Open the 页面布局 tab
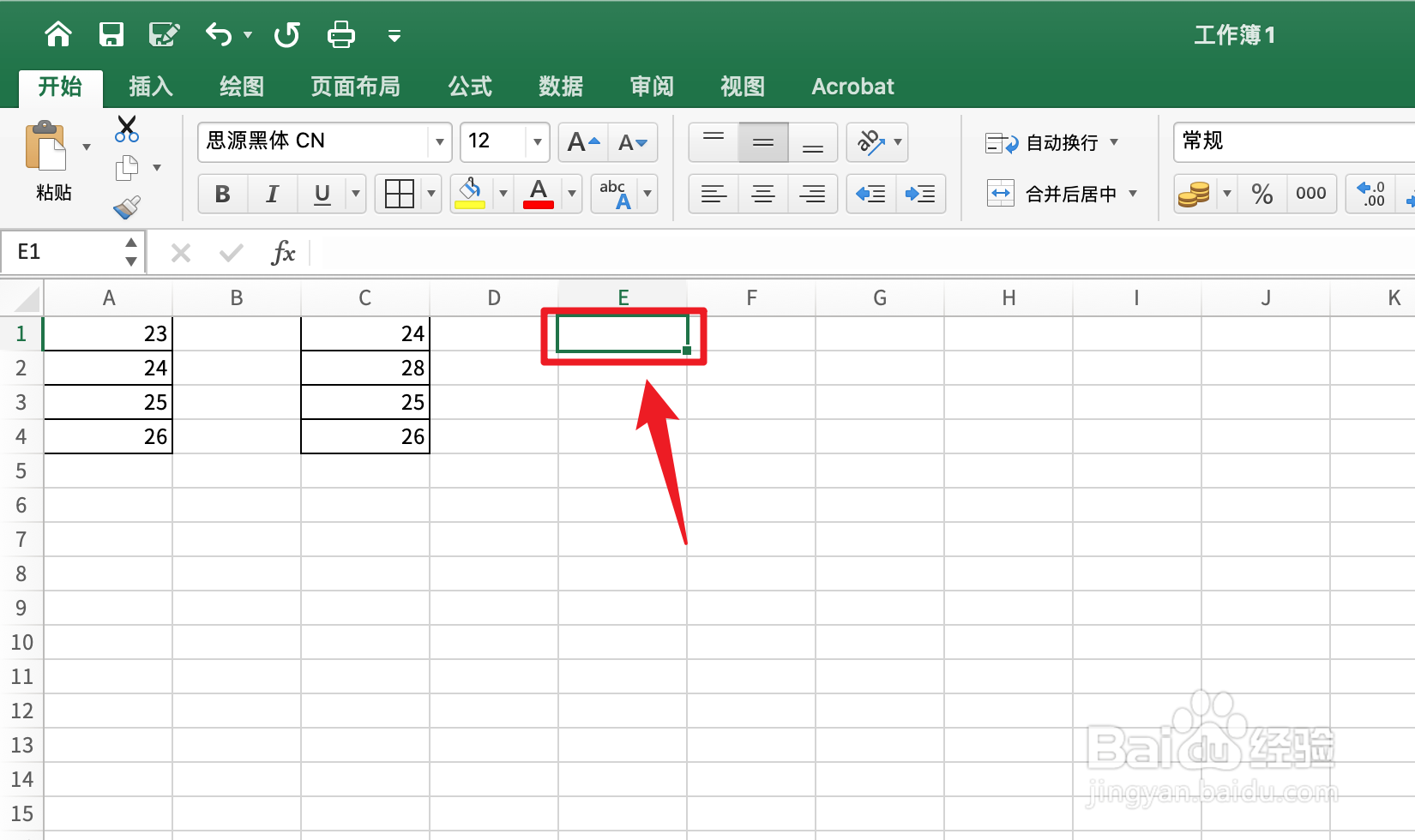 coord(355,87)
